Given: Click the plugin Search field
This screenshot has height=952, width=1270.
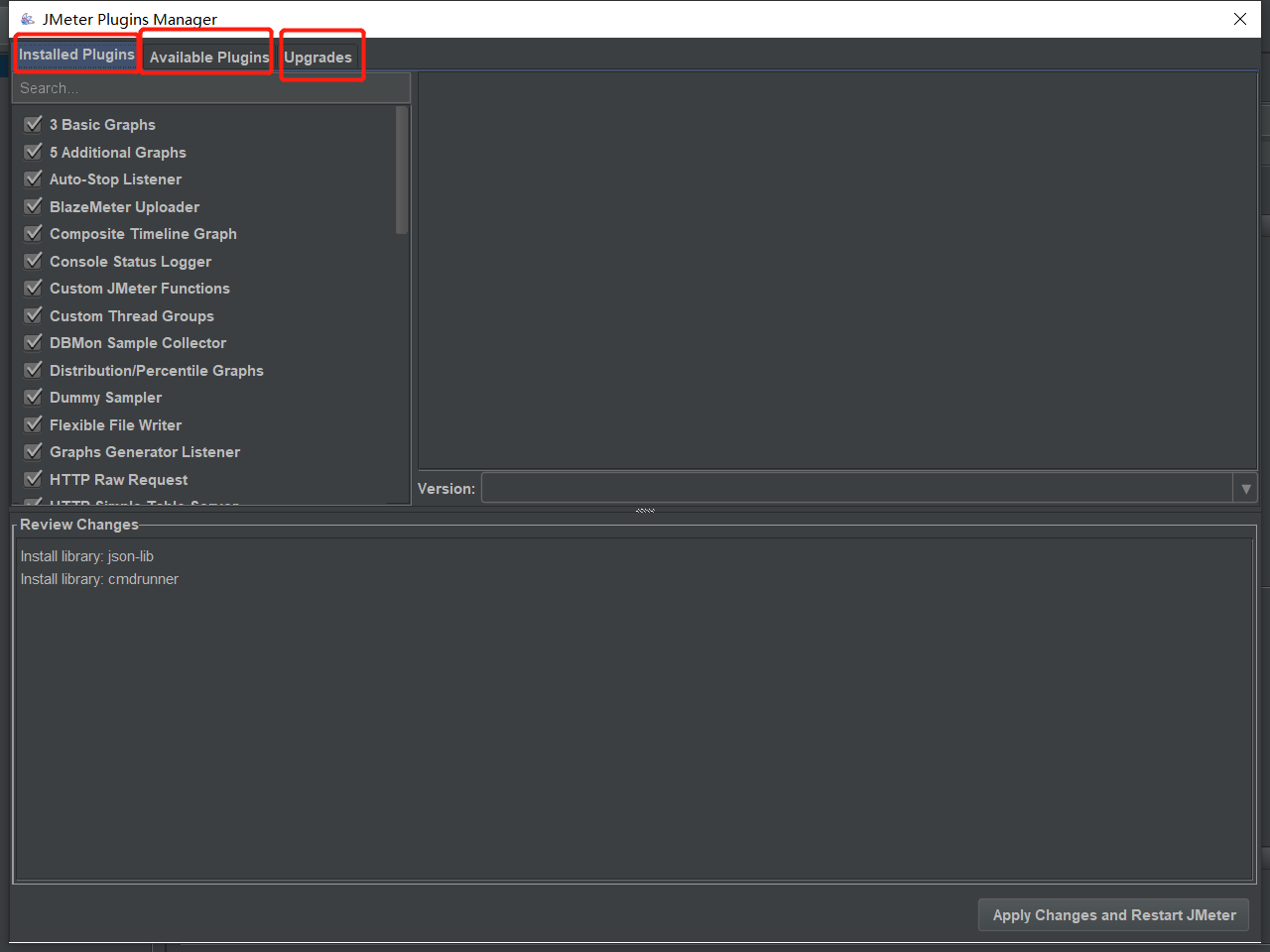Looking at the screenshot, I should 211,88.
